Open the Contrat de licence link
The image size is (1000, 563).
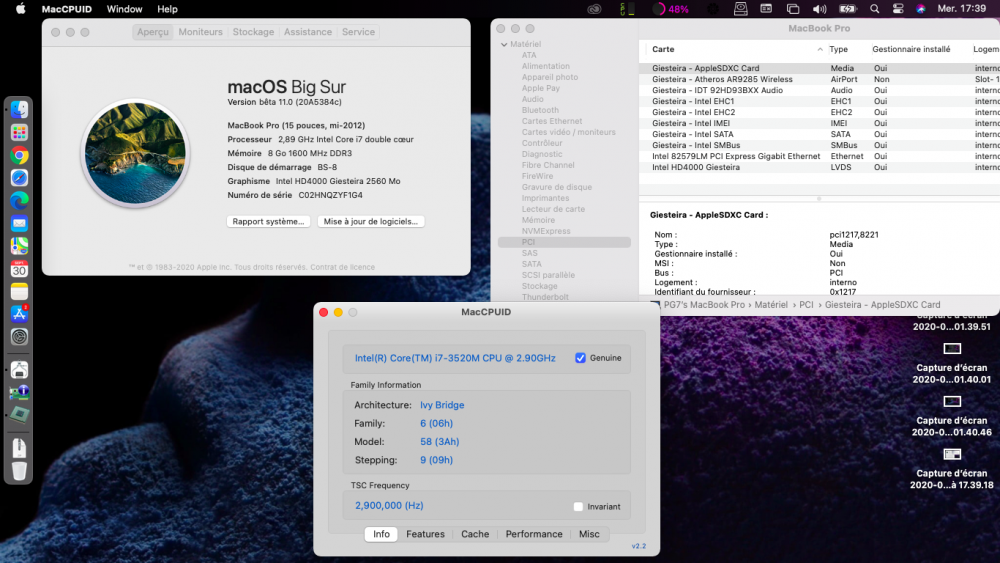(342, 267)
